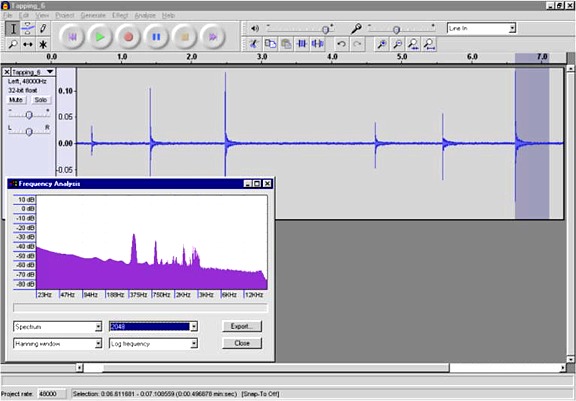Viewport: 576px width, 401px height.
Task: Click the microphone input level icon
Action: point(356,29)
